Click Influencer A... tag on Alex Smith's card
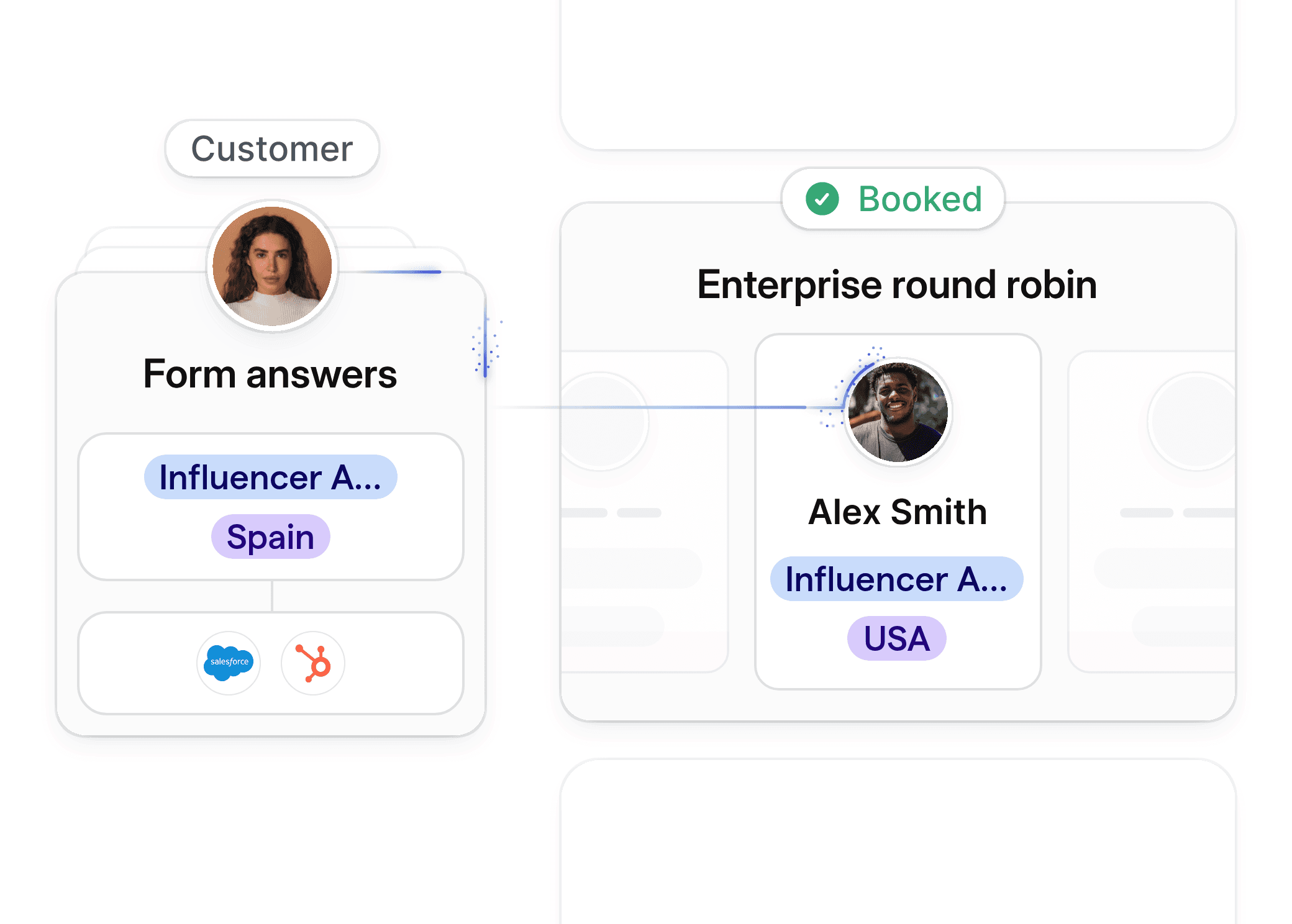The image size is (1292, 924). (897, 579)
